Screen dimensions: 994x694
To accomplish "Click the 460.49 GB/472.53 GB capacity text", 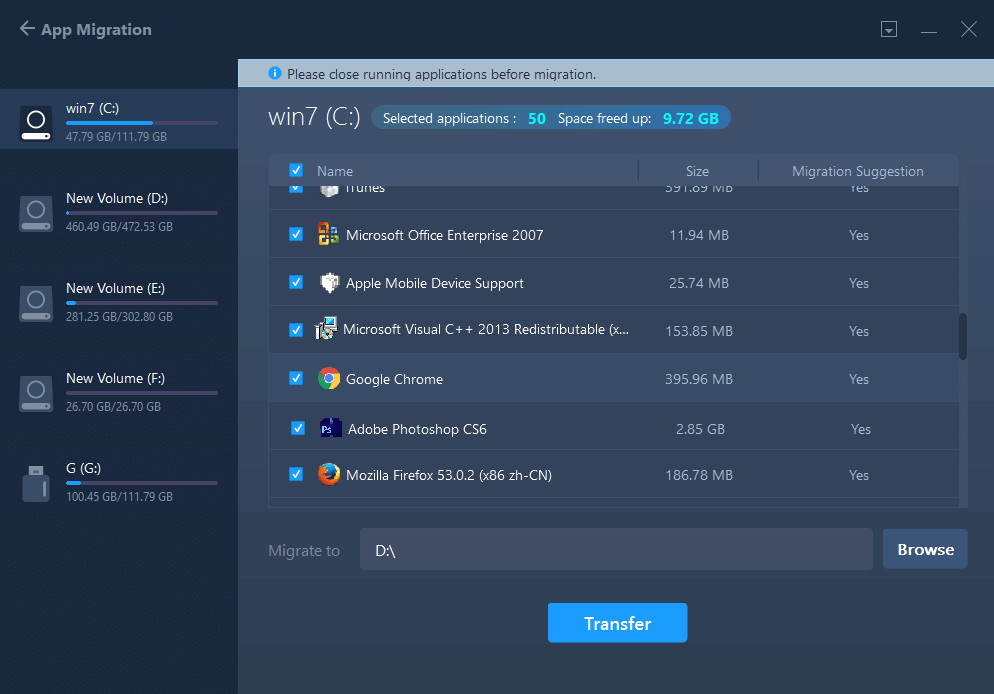I will [x=119, y=226].
